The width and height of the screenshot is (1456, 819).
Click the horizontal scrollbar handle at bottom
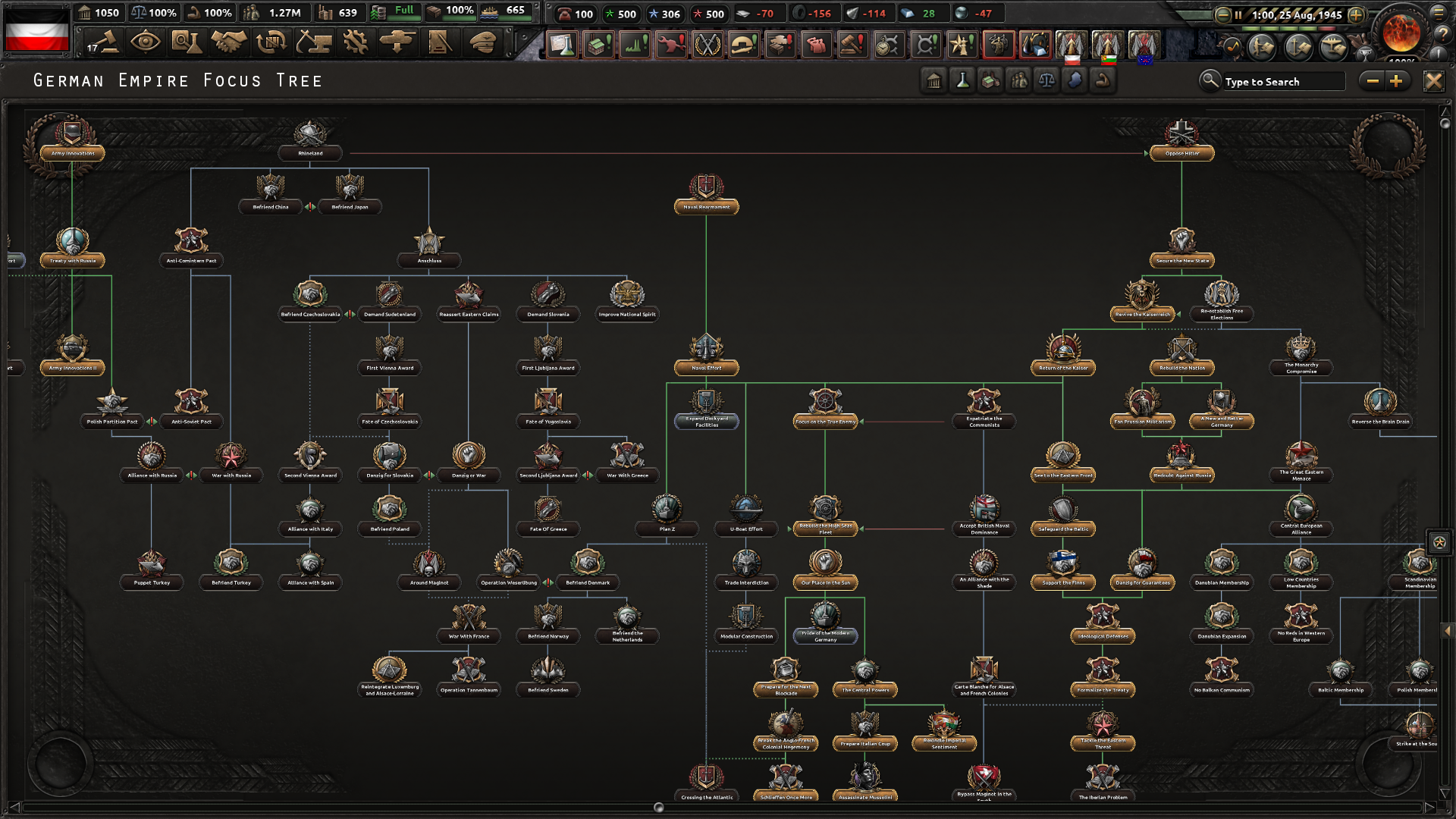(x=659, y=808)
